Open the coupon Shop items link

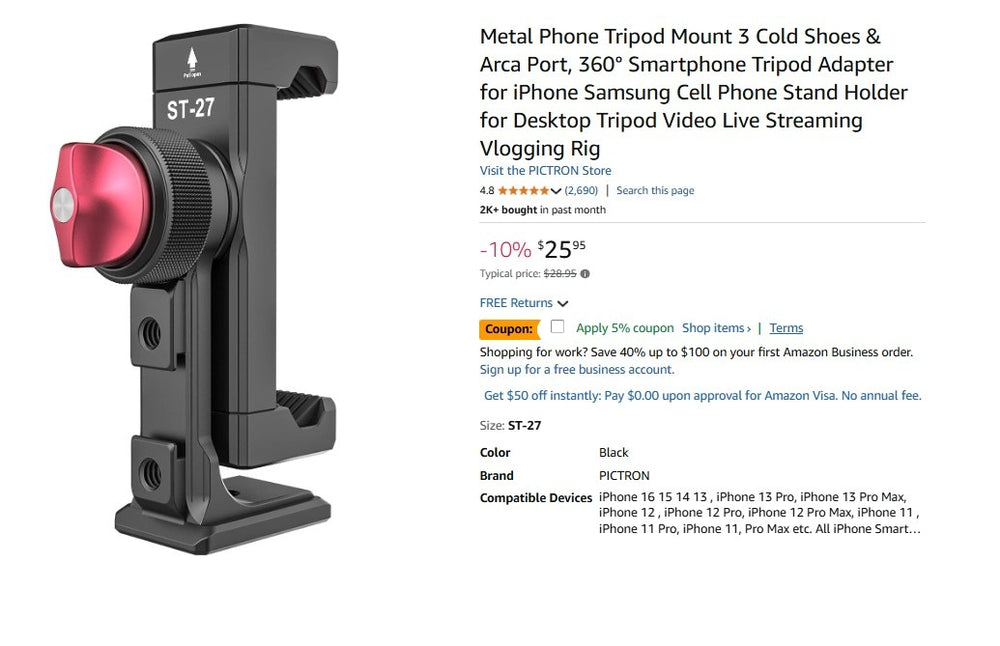715,328
